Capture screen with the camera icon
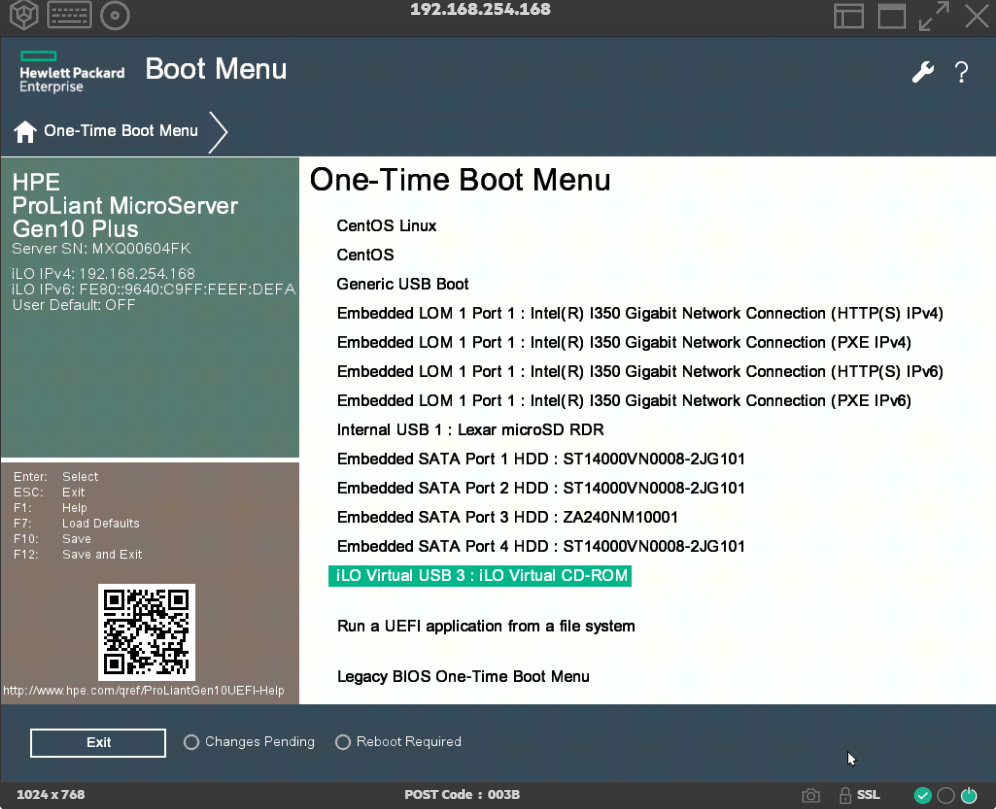This screenshot has width=996, height=809. (811, 796)
